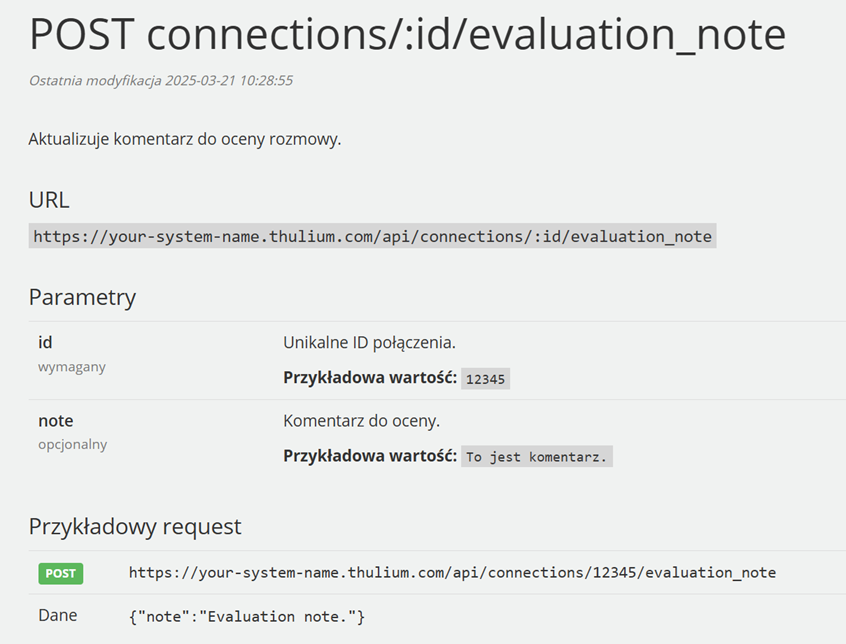This screenshot has width=846, height=644.
Task: Click the id parameter name
Action: click(45, 342)
